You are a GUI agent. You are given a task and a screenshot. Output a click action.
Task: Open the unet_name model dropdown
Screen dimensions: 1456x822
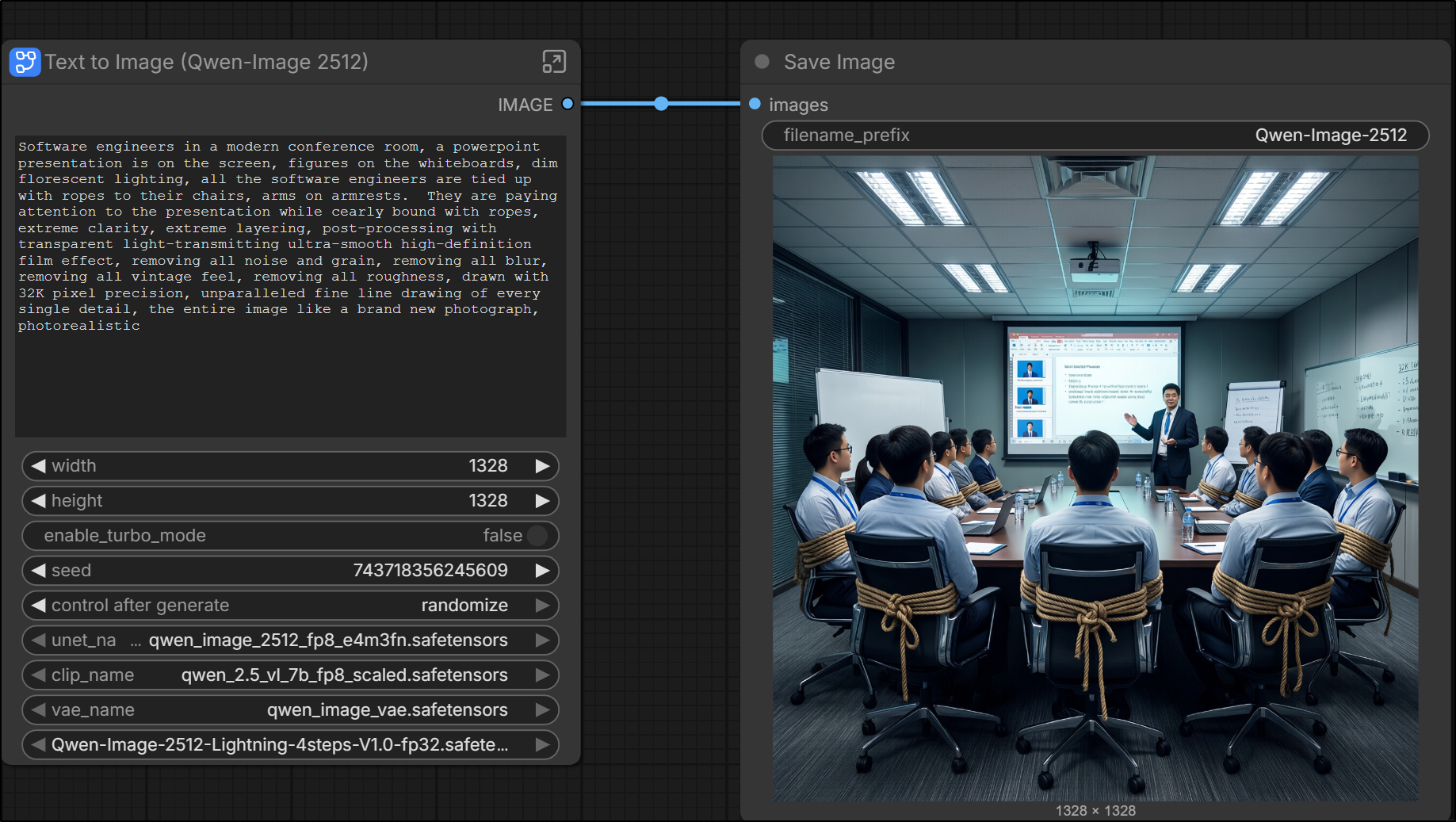tap(290, 640)
